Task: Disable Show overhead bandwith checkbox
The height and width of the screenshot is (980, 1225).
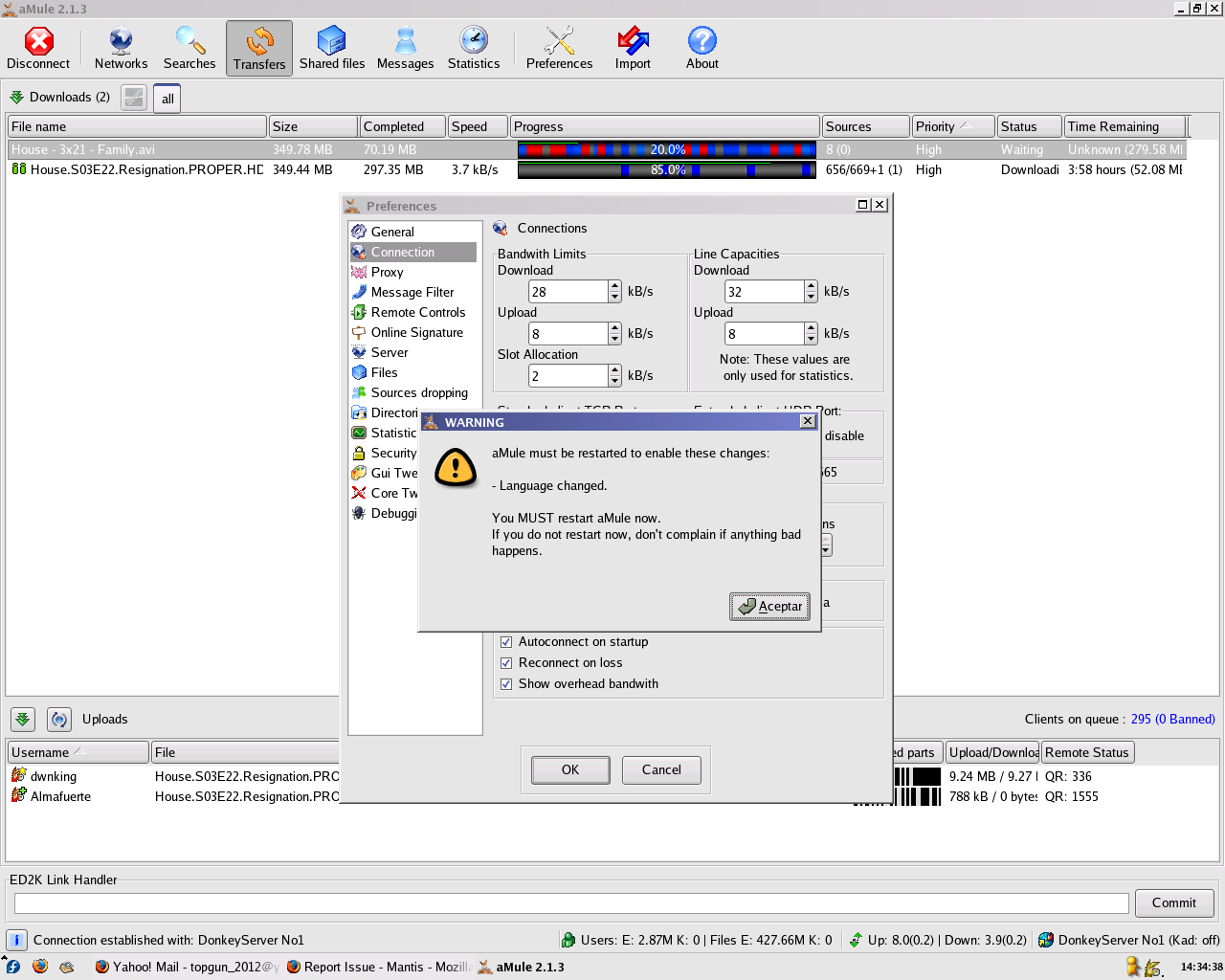Action: 506,684
